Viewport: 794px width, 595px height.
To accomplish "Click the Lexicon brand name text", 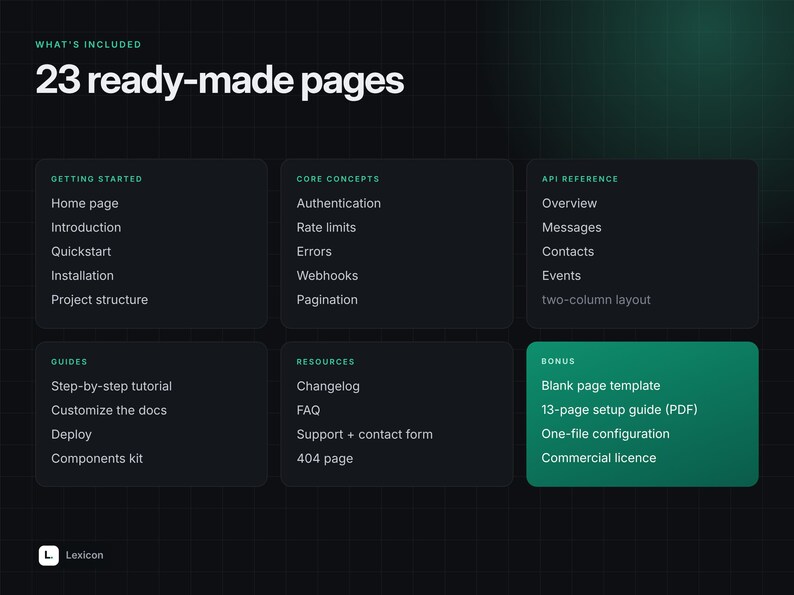I will point(85,555).
